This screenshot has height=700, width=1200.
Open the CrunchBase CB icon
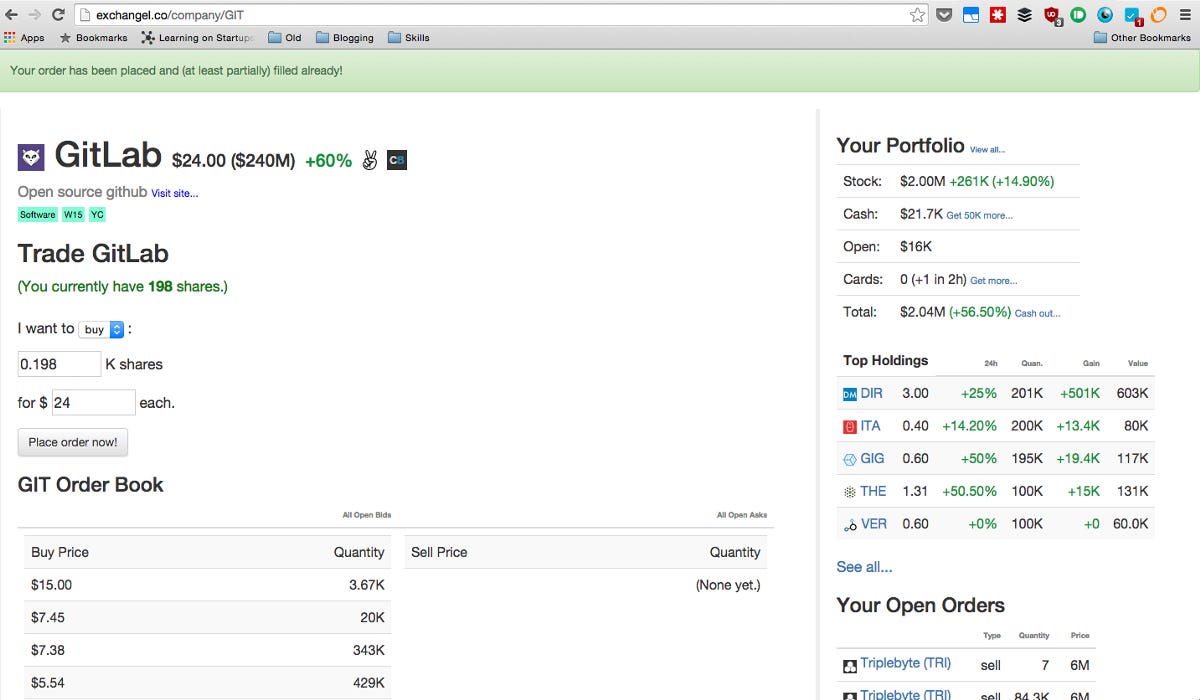(397, 160)
